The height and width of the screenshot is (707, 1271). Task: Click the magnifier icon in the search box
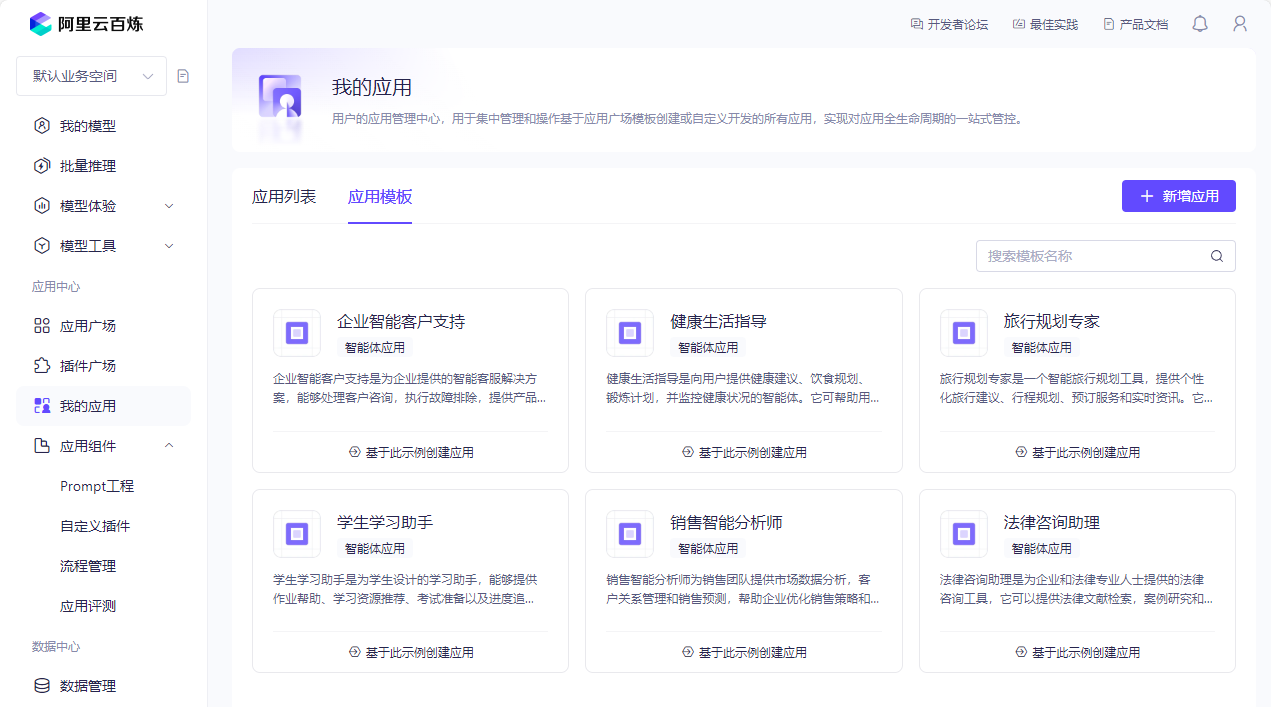tap(1217, 256)
